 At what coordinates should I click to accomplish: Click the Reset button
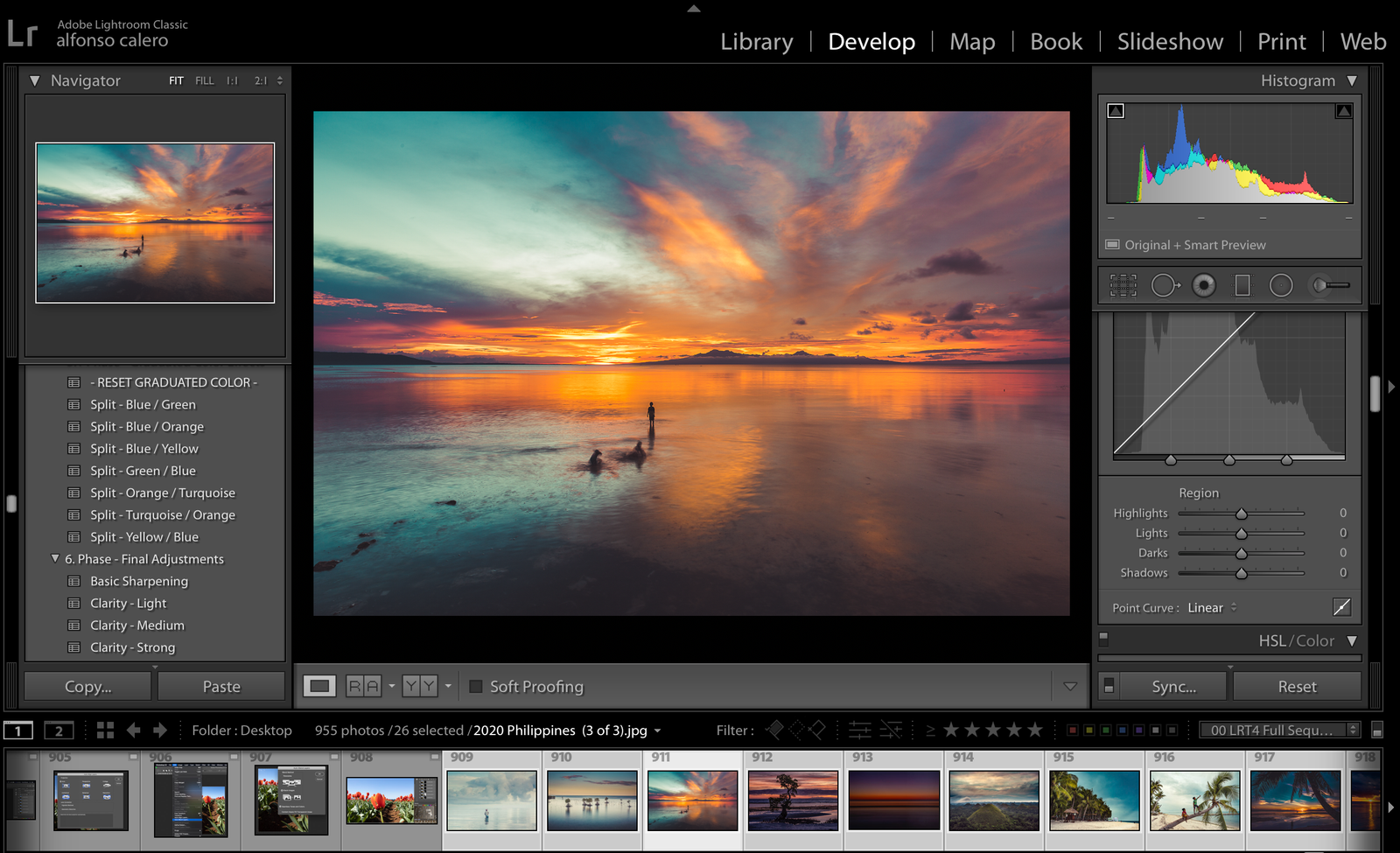(1296, 686)
